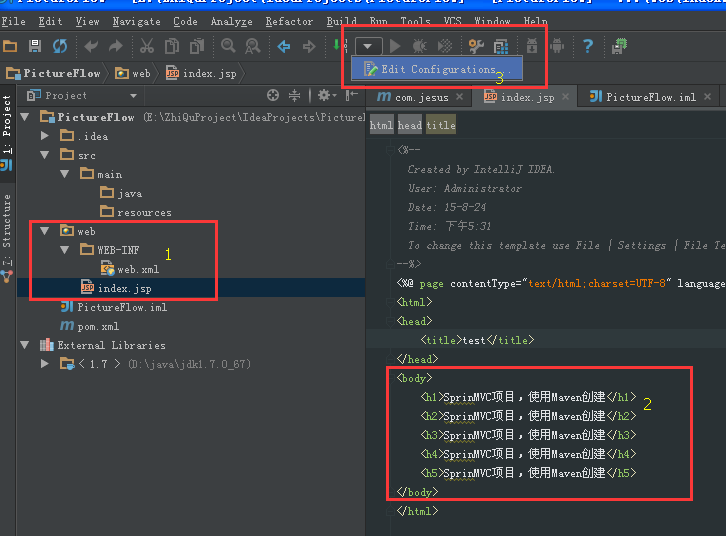The image size is (726, 536).
Task: Click the title editor breadcrumb
Action: (x=441, y=125)
